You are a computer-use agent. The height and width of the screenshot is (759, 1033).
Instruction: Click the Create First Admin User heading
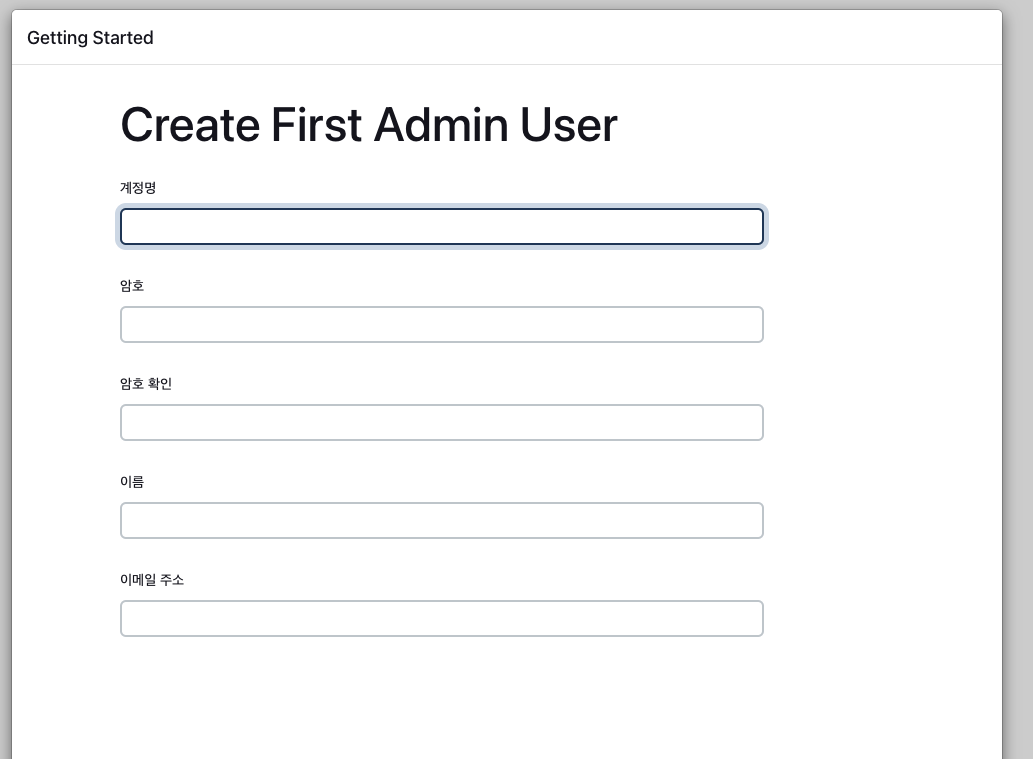point(368,126)
